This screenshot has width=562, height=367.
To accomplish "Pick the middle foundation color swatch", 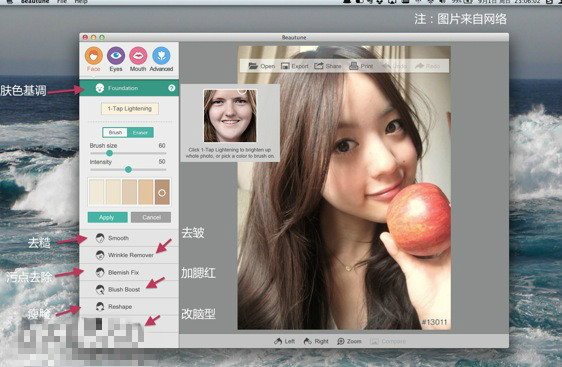I will (129, 192).
